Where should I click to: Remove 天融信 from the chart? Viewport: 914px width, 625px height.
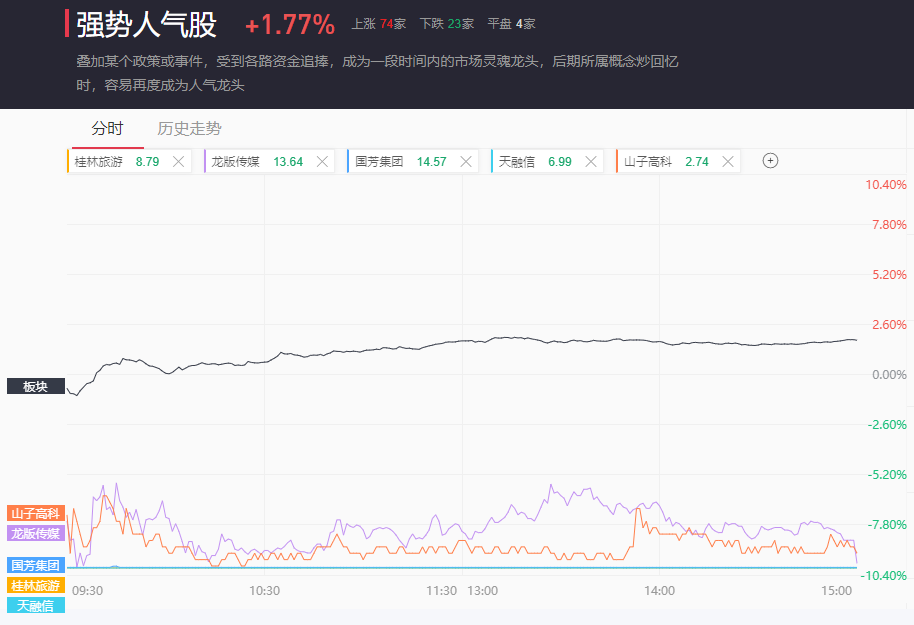pos(590,161)
